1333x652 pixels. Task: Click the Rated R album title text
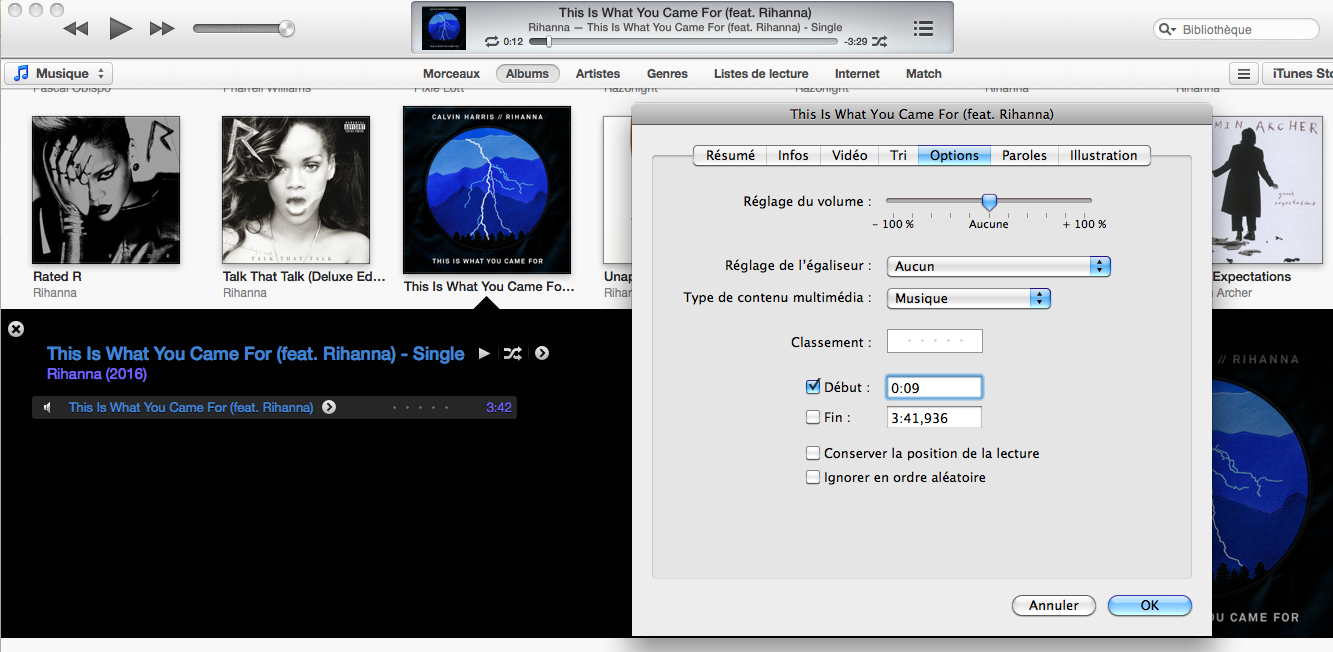[x=57, y=277]
